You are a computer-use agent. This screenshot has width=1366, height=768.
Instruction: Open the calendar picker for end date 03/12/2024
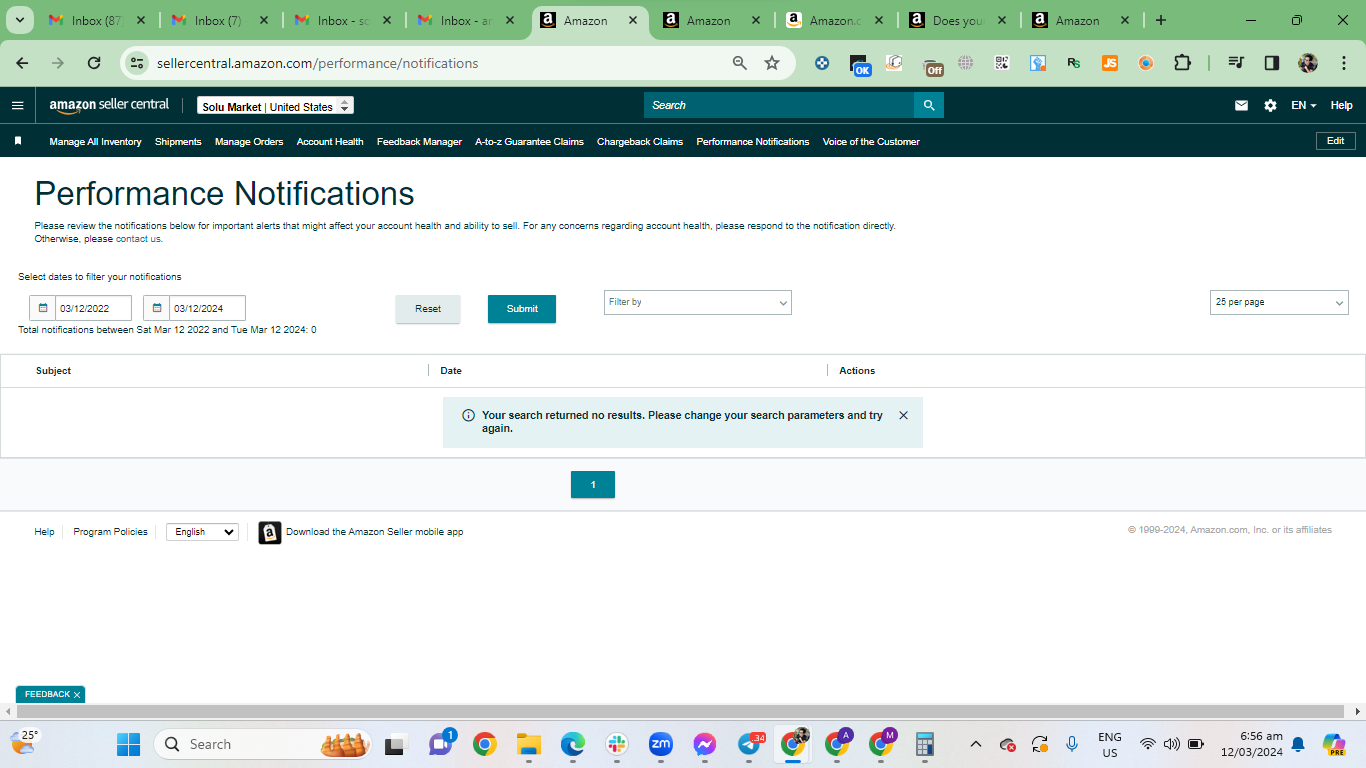point(157,308)
